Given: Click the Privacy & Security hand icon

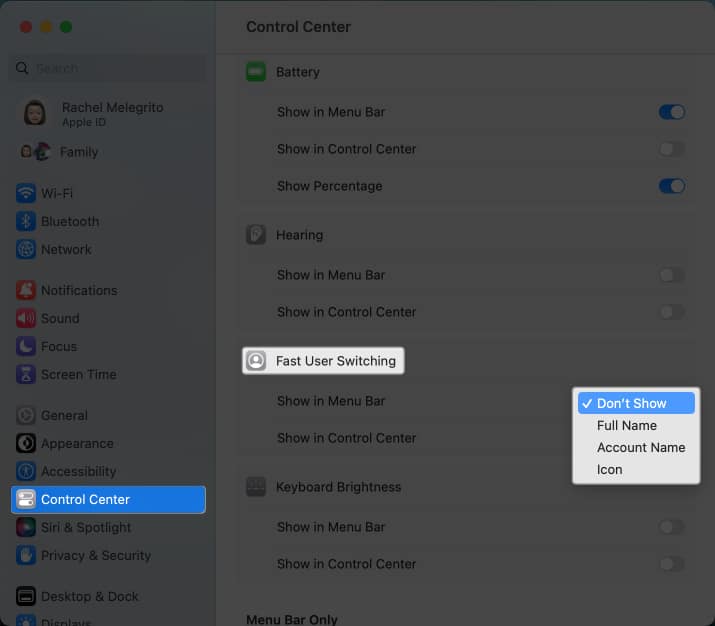Looking at the screenshot, I should [x=26, y=555].
